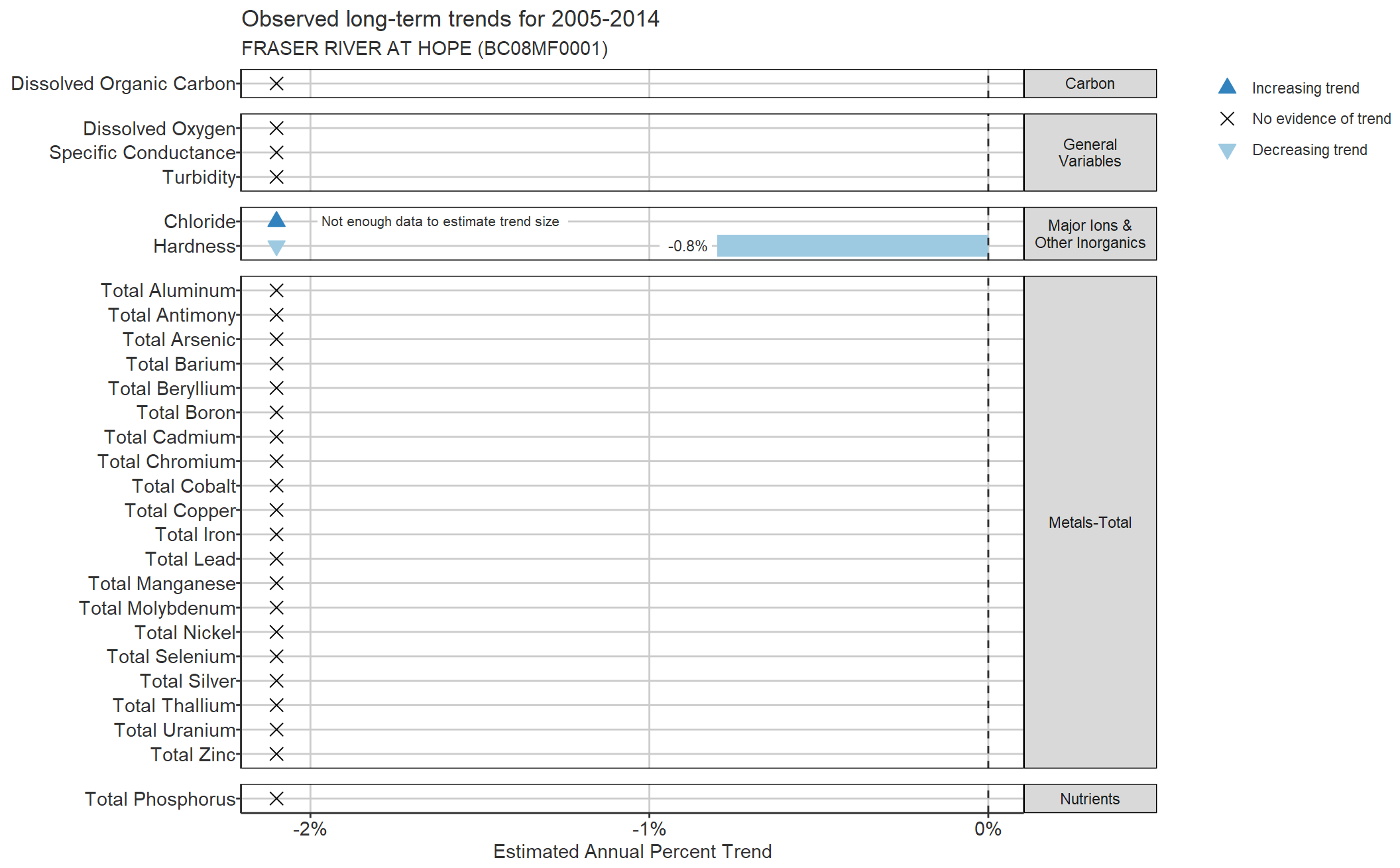The image size is (1400, 868).
Task: Click the 'Total Molybdenum' row label
Action: [x=157, y=608]
